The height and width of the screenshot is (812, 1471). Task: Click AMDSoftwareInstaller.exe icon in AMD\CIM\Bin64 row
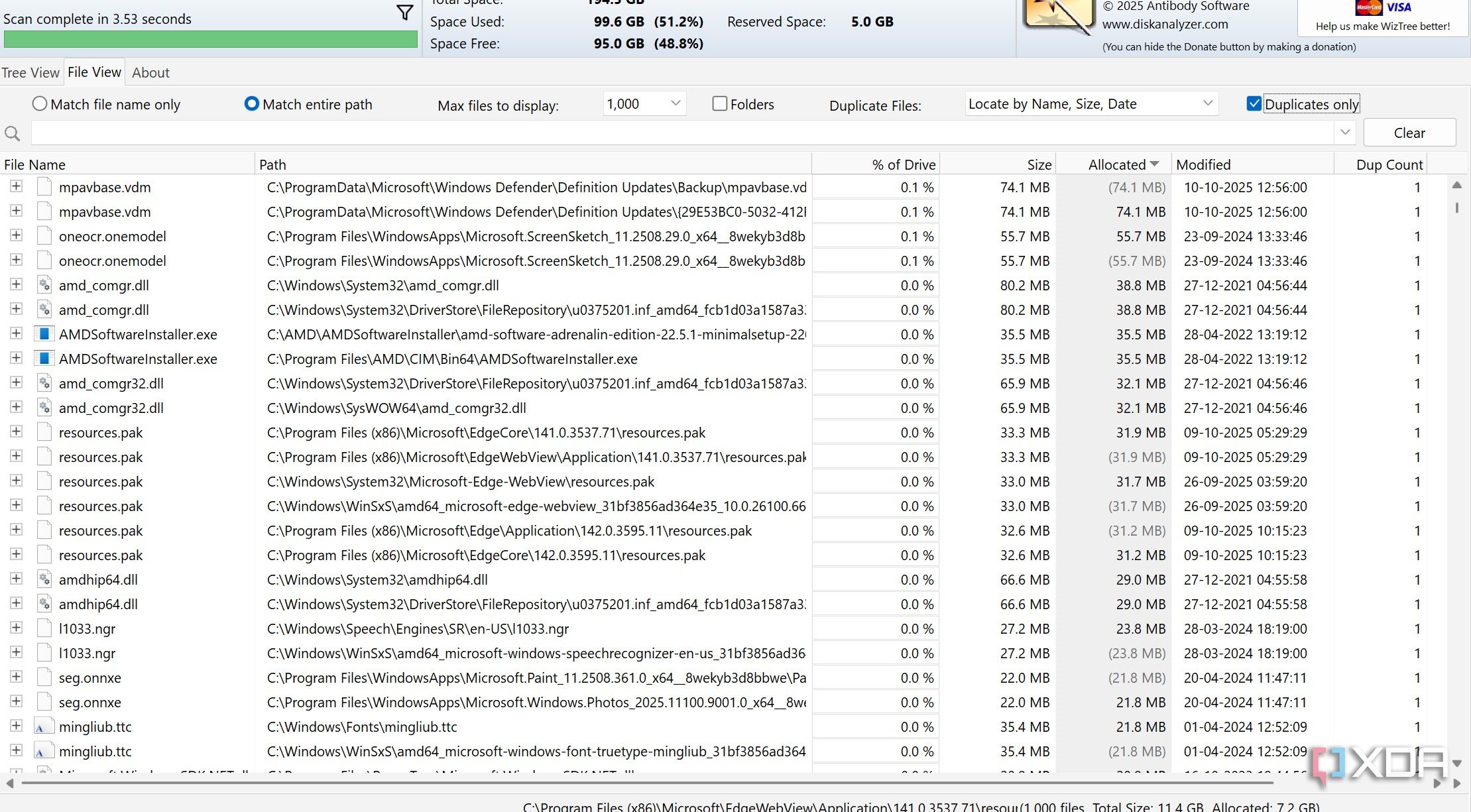44,359
